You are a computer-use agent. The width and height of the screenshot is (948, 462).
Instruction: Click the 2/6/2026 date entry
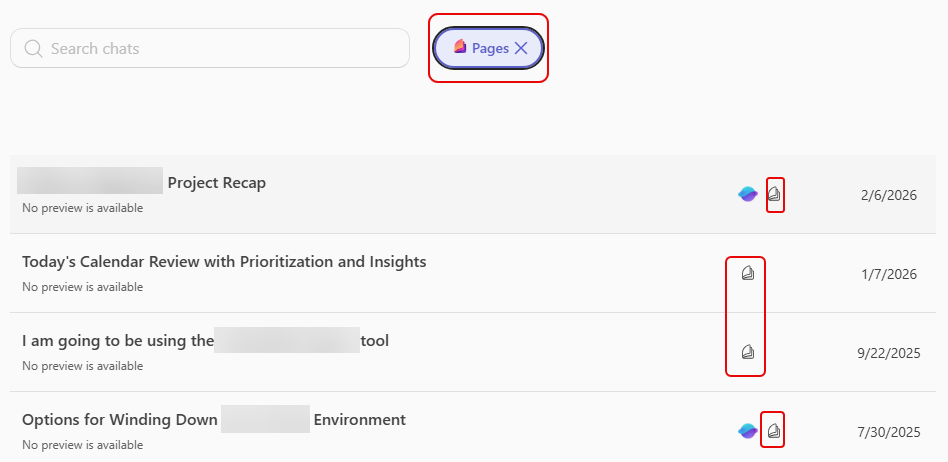889,196
